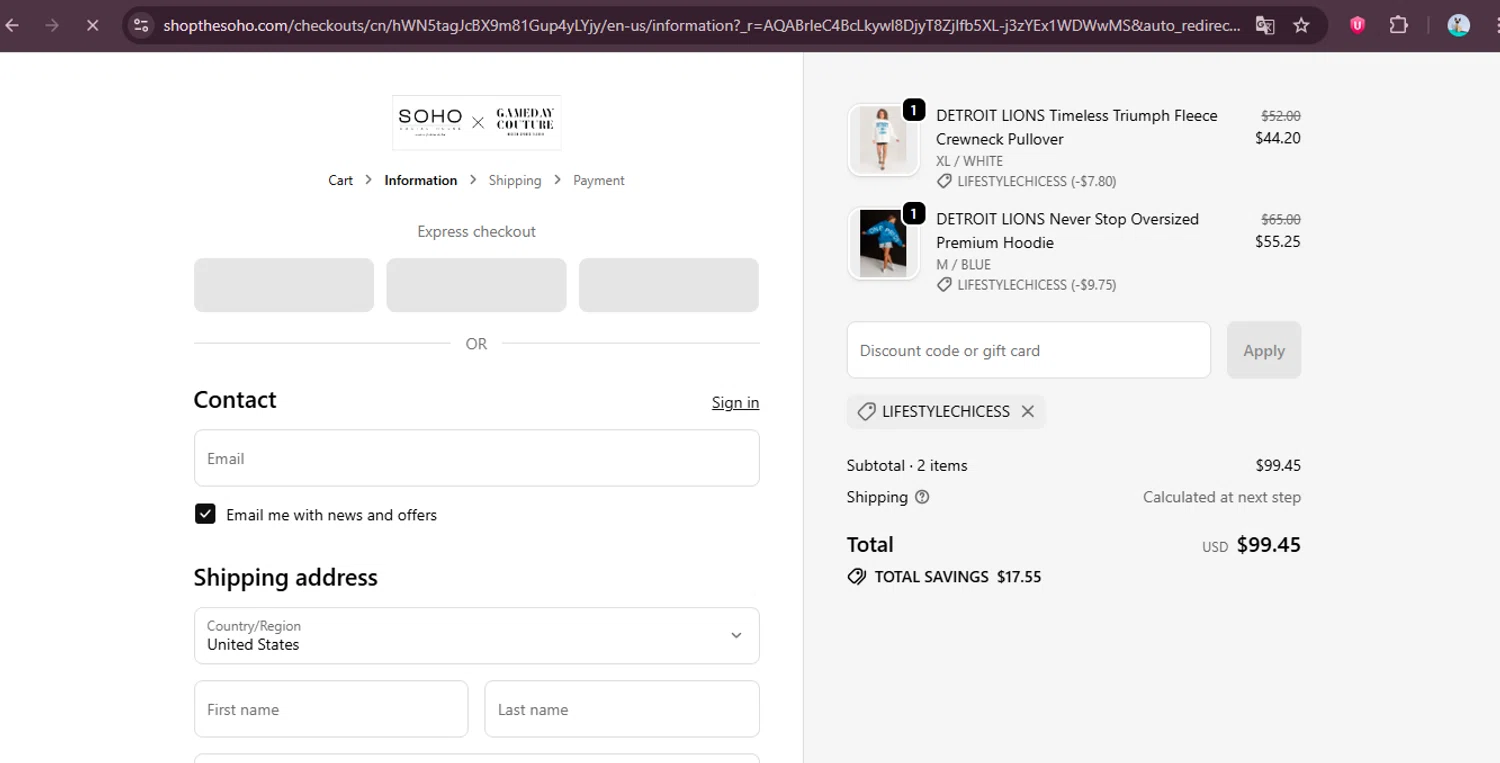Click the tag icon in LIFESTYLECHICESS chip
Screen dimensions: 1500x763
tap(867, 411)
